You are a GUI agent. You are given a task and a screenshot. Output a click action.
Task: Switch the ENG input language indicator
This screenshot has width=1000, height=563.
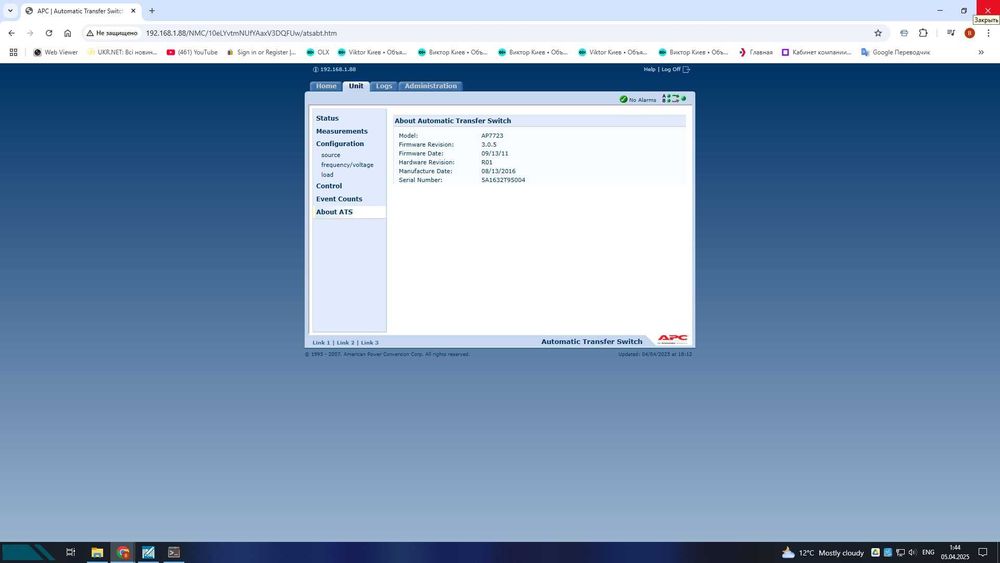pyautogui.click(x=929, y=552)
